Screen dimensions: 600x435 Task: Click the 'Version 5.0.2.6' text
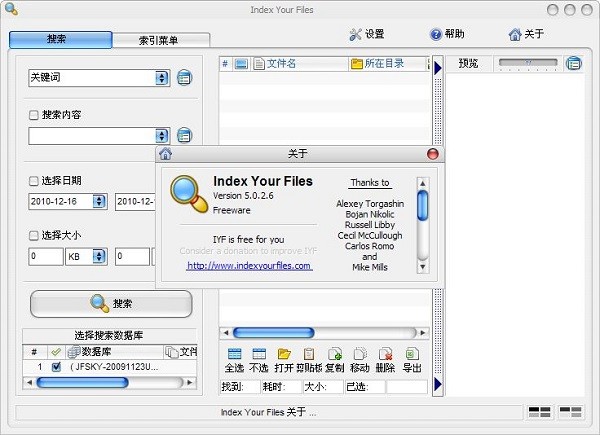coord(243,196)
